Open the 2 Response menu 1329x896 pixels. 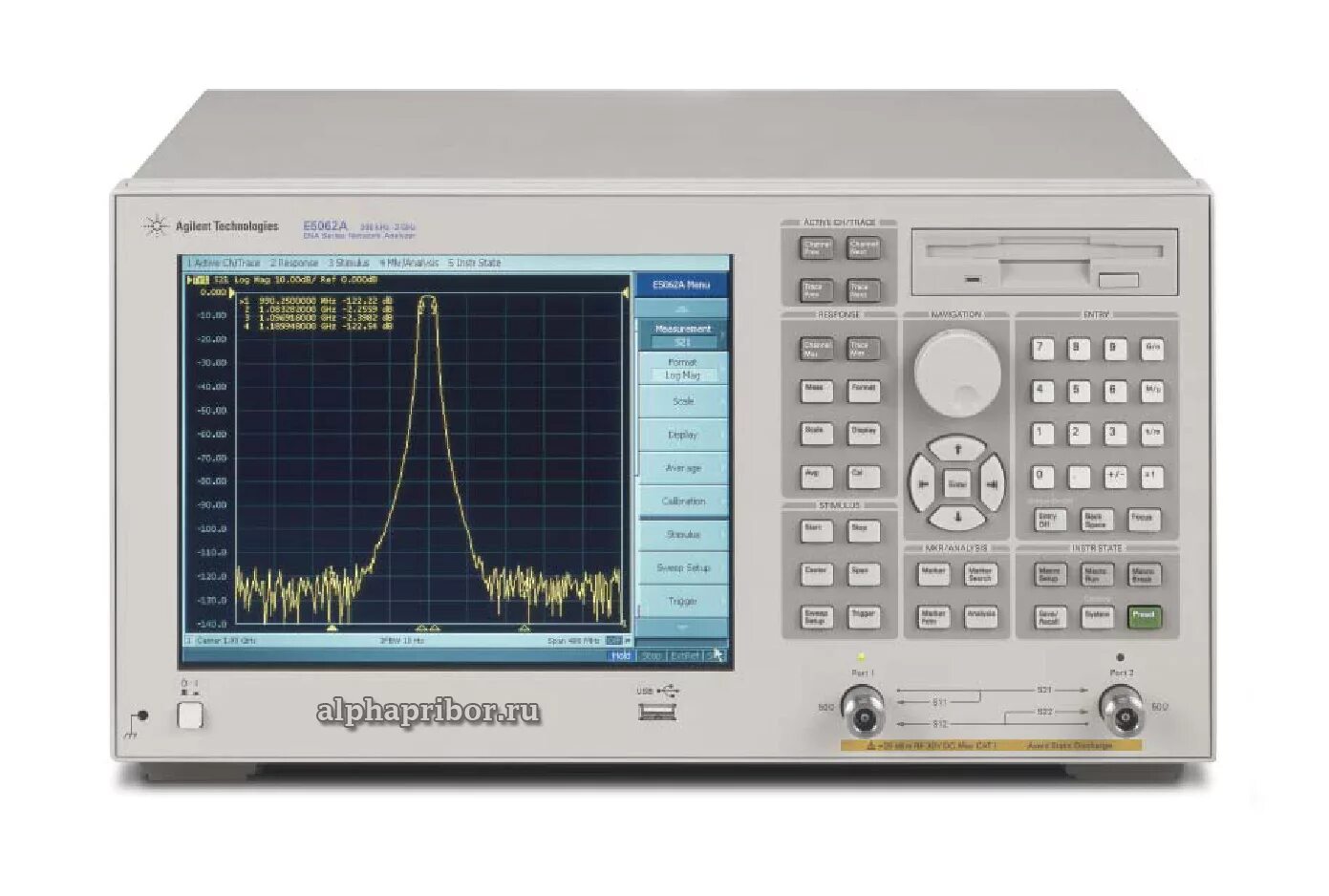coord(294,263)
